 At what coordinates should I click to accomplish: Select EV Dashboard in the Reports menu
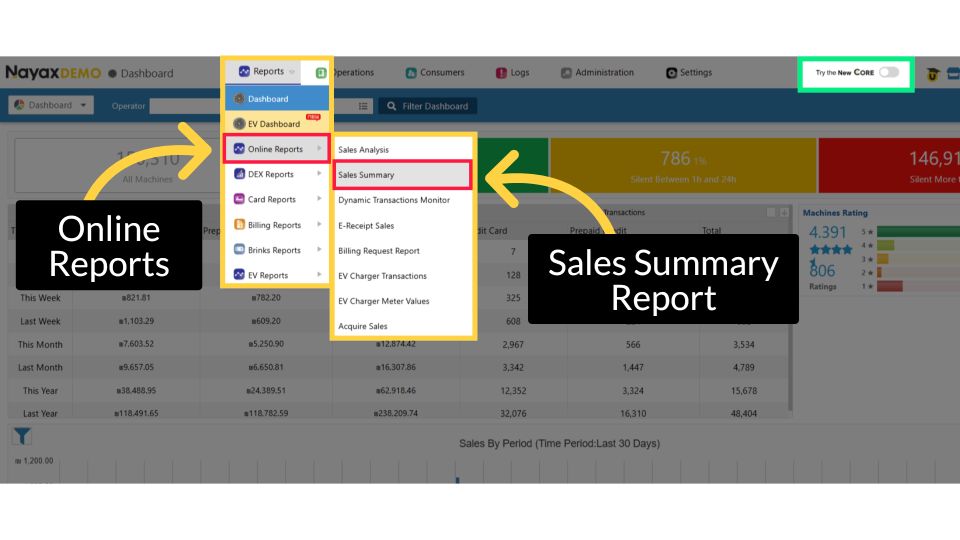click(x=277, y=124)
